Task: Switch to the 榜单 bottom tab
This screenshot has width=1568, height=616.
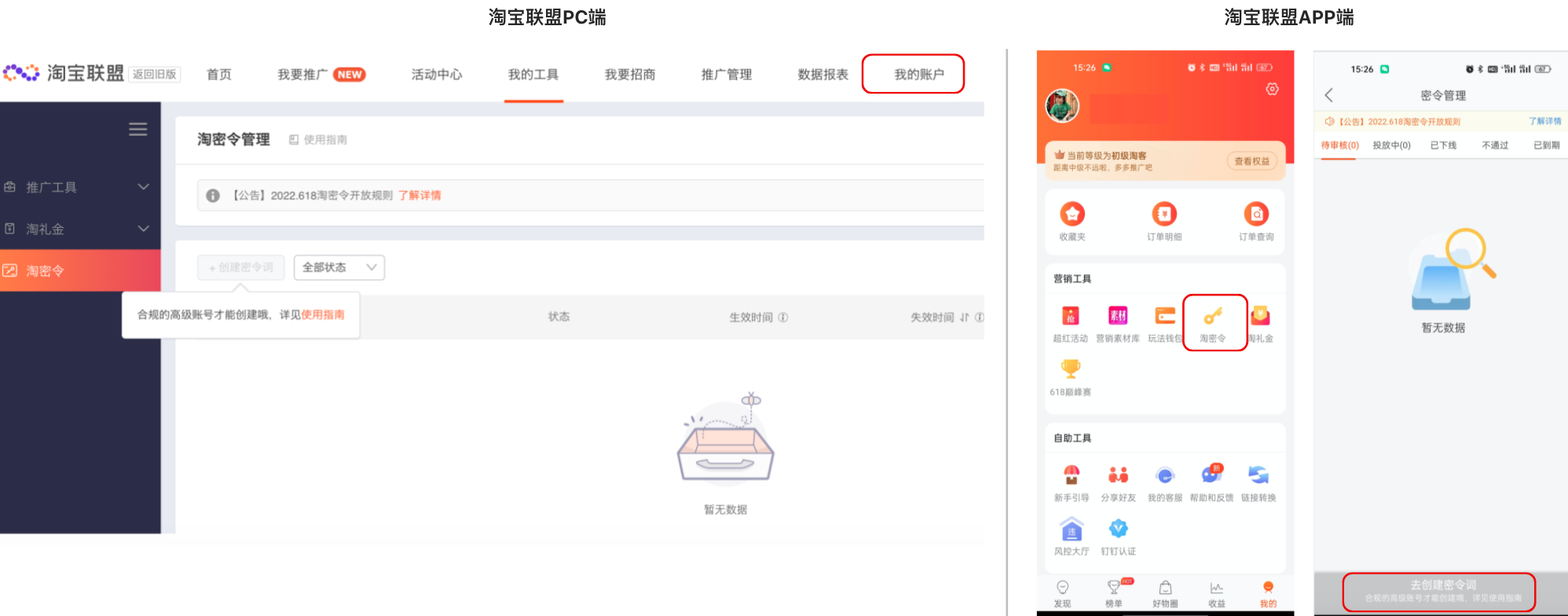Action: [1114, 594]
